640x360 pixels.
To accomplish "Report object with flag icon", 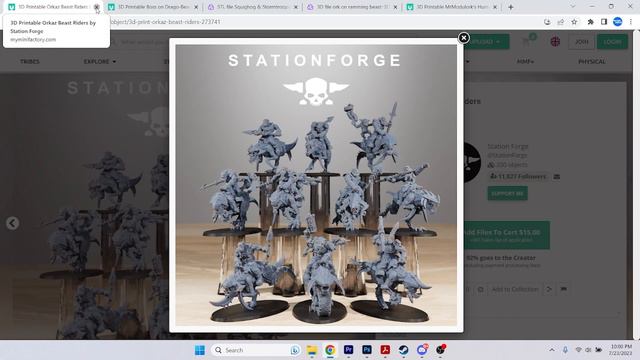I will pos(564,289).
